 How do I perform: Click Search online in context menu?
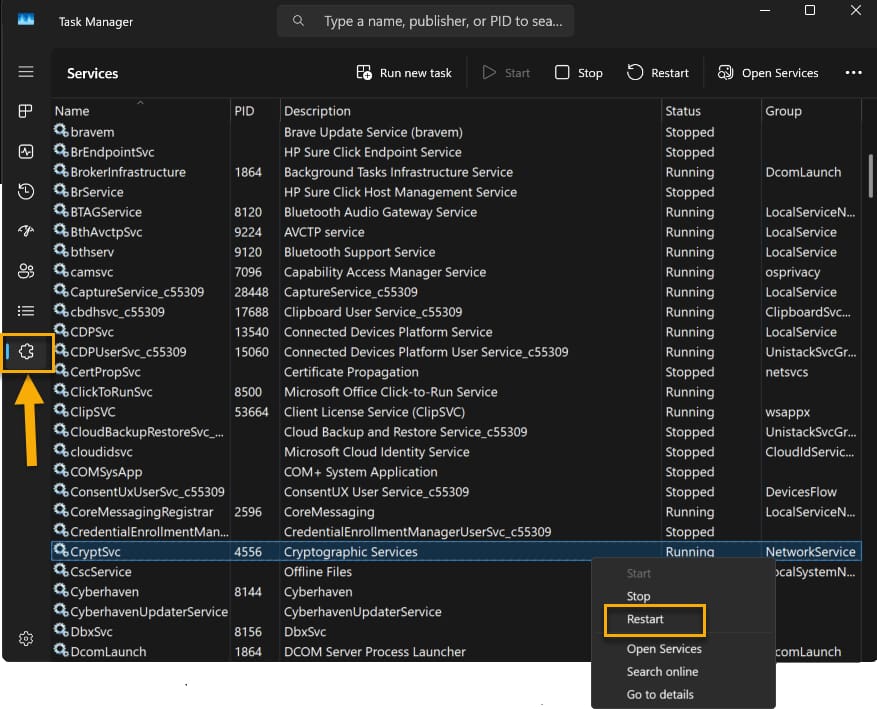662,672
